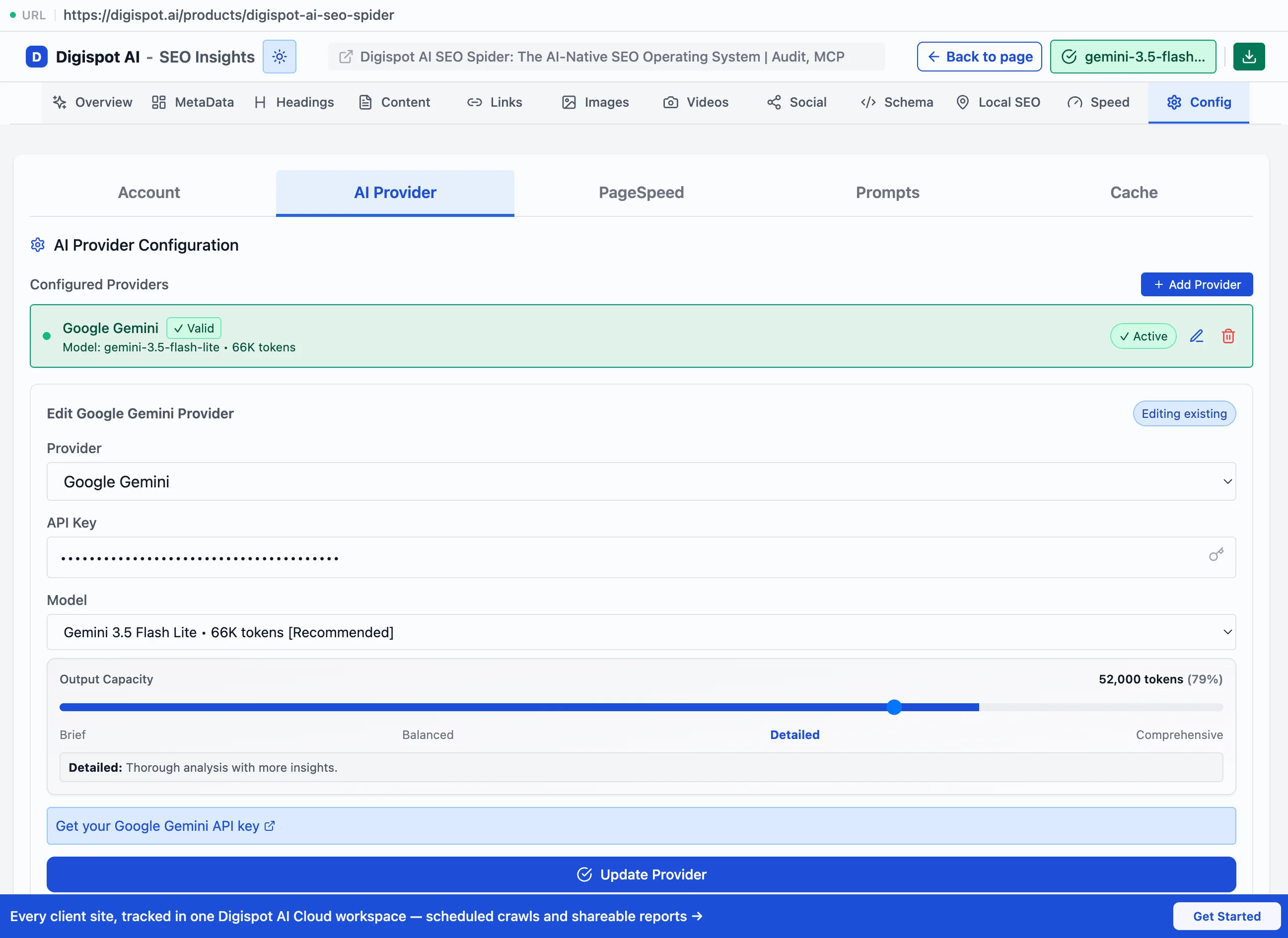Open the MetaData tab
1288x938 pixels.
click(193, 102)
